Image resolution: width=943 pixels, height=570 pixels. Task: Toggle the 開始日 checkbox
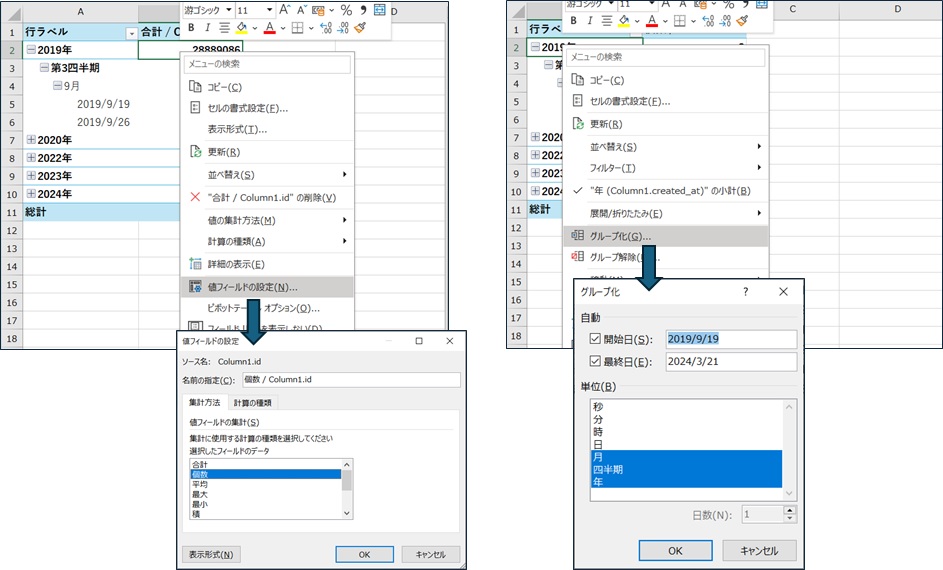(x=595, y=338)
